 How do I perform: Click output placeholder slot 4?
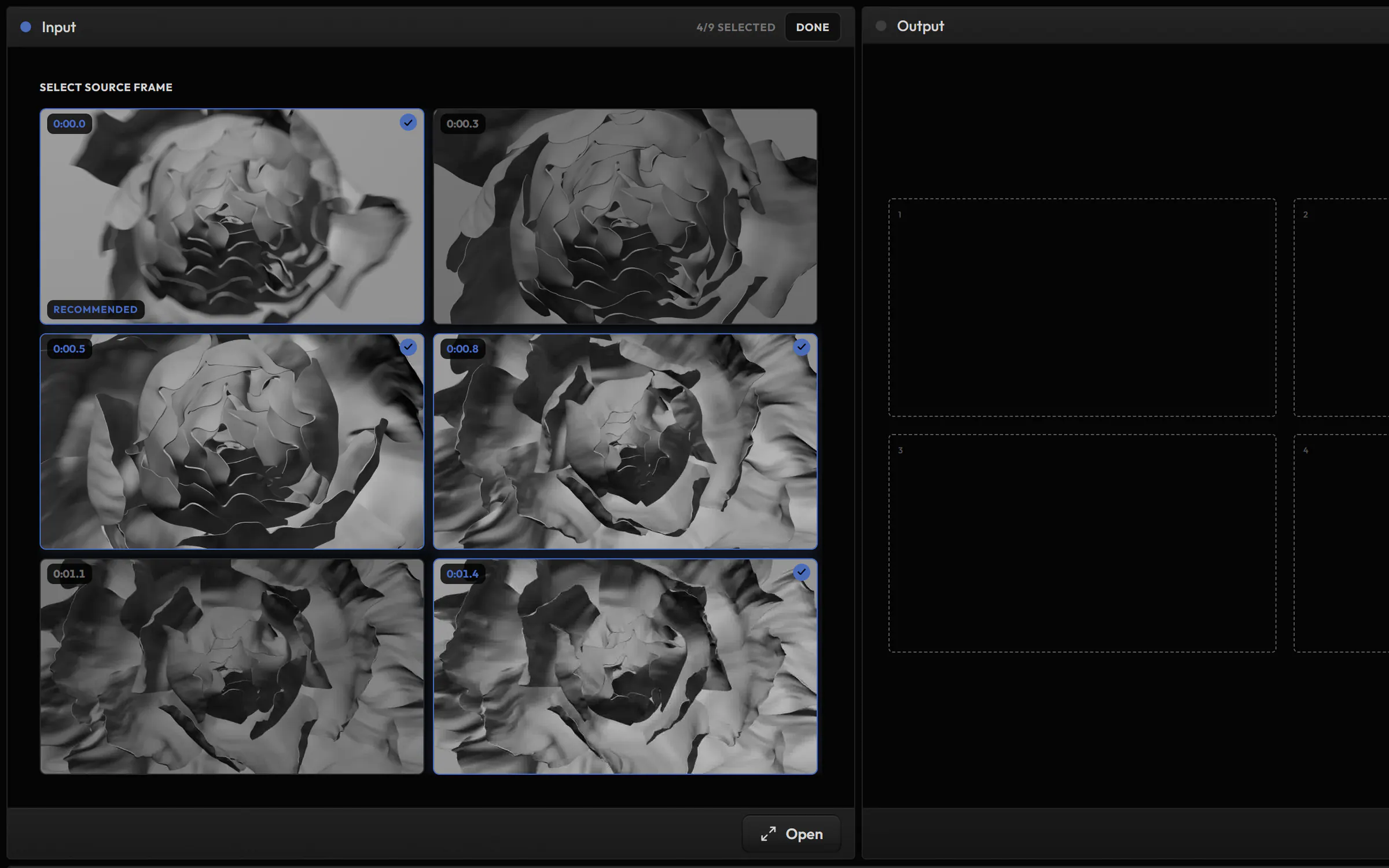pyautogui.click(x=1341, y=543)
